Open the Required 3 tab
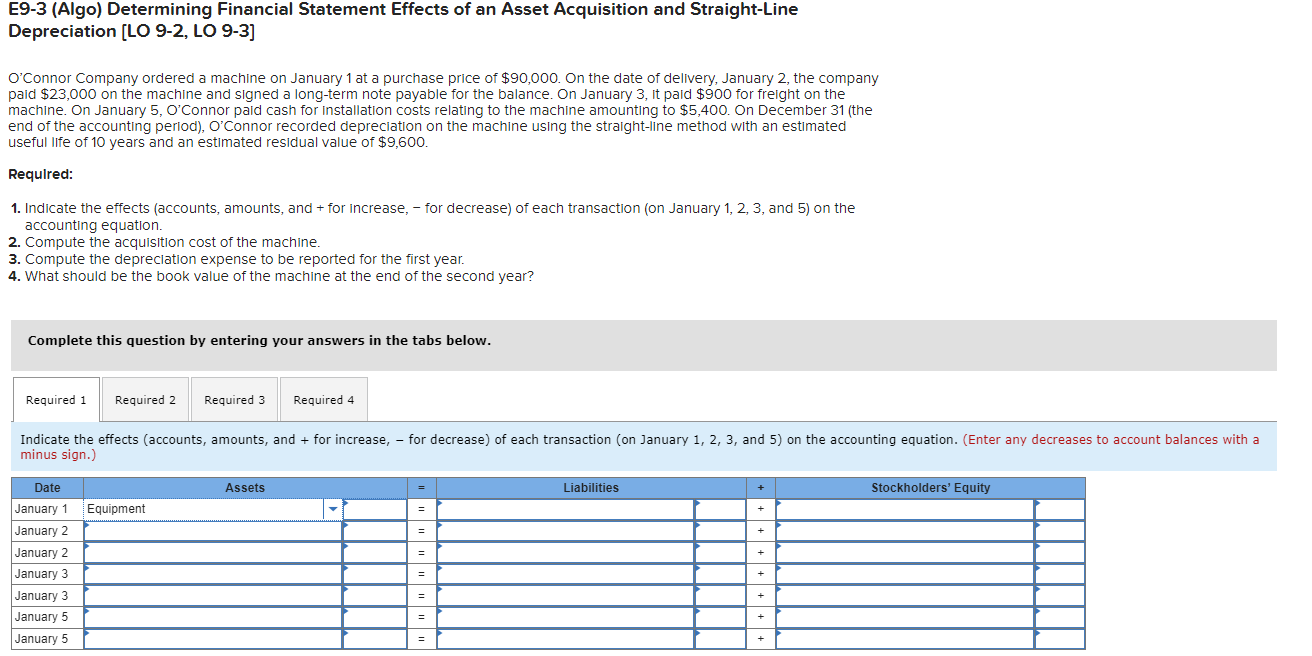The image size is (1312, 656). click(233, 398)
